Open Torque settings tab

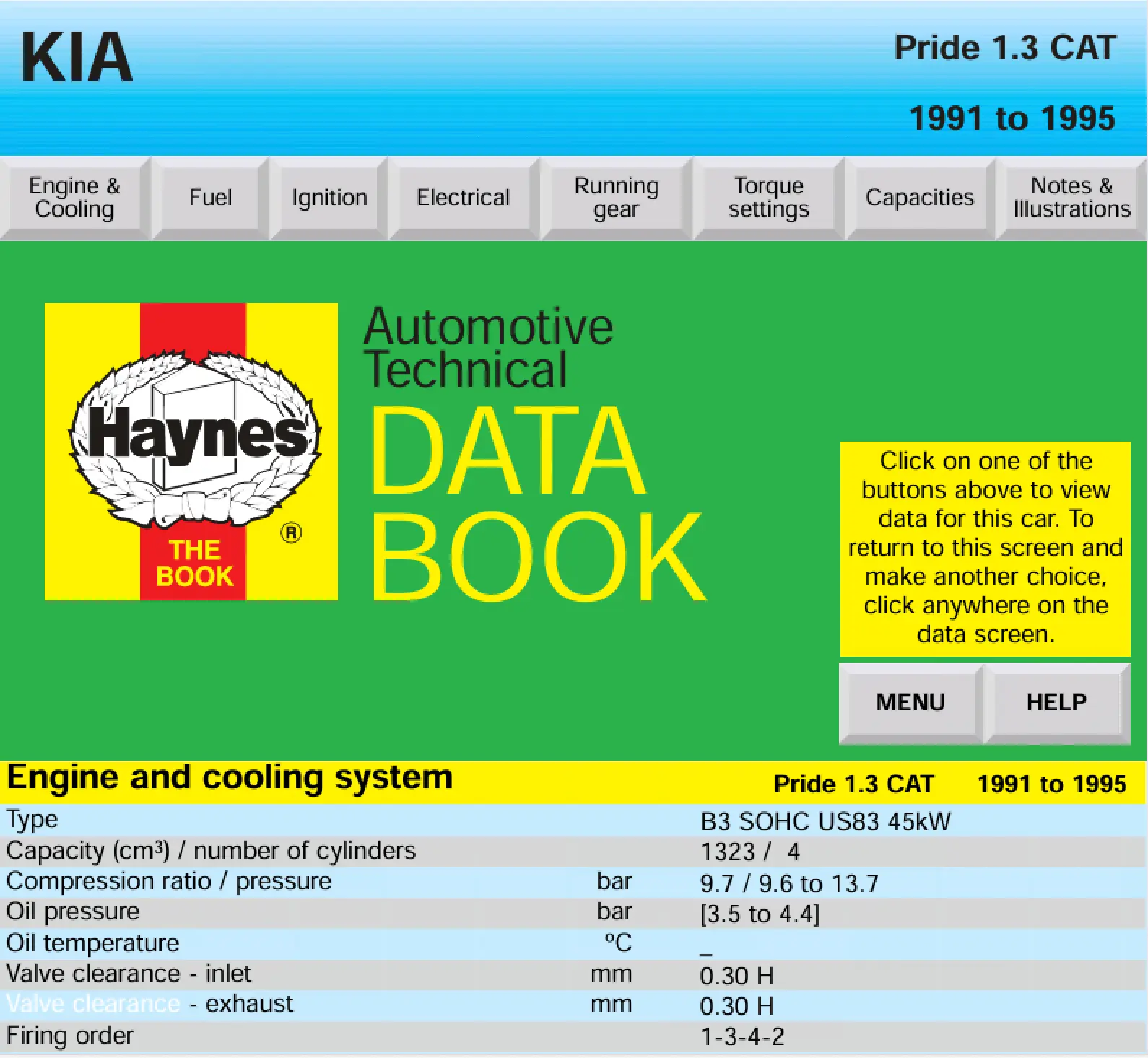pyautogui.click(x=768, y=198)
